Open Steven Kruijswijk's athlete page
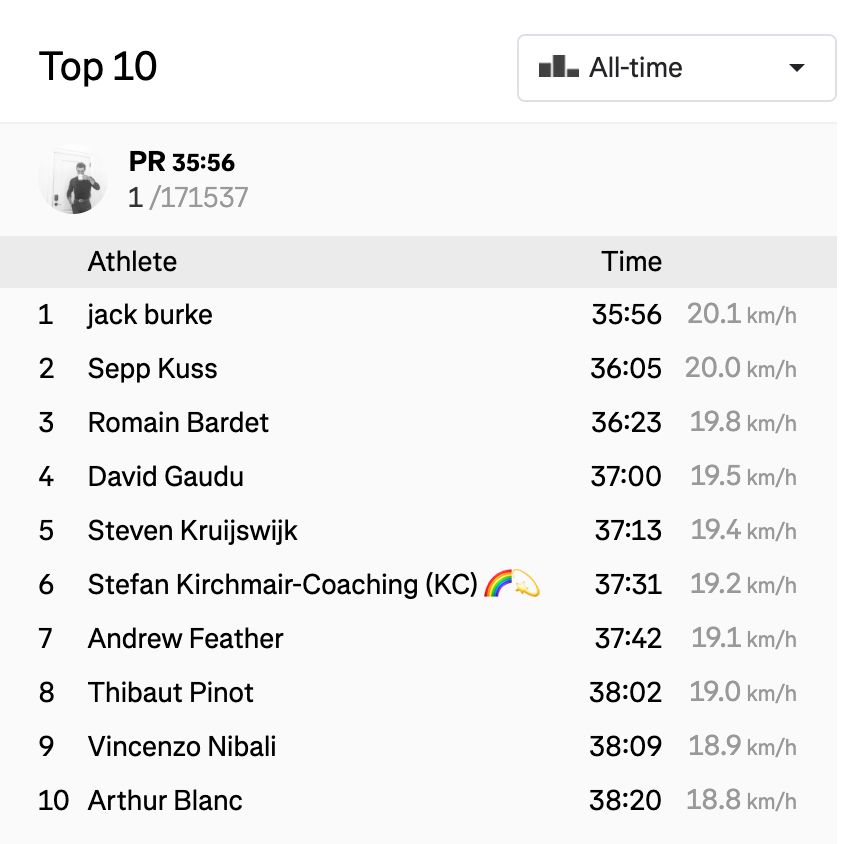This screenshot has height=844, width=850. [192, 530]
